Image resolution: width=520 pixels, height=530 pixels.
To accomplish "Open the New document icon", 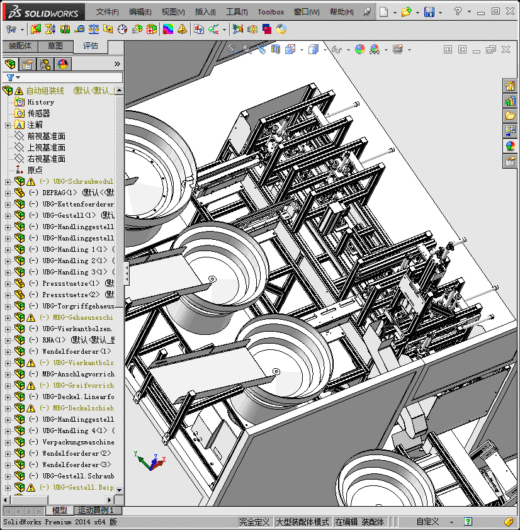I will [x=384, y=12].
